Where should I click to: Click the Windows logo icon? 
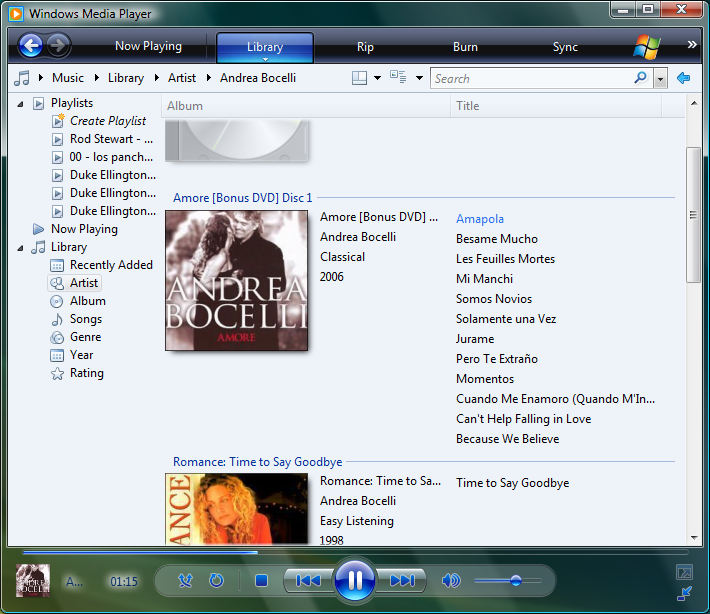coord(647,47)
